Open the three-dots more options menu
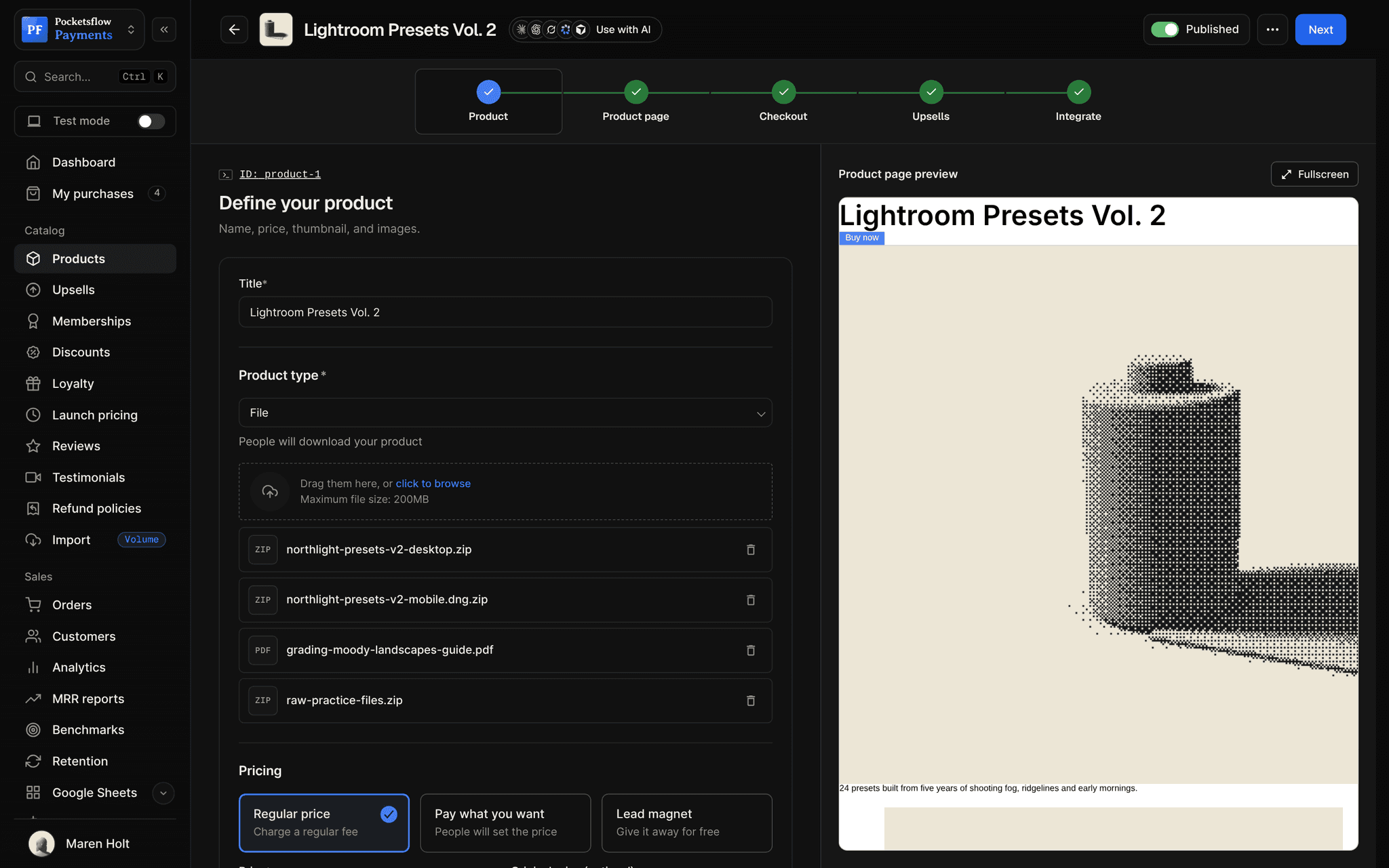 click(x=1272, y=29)
